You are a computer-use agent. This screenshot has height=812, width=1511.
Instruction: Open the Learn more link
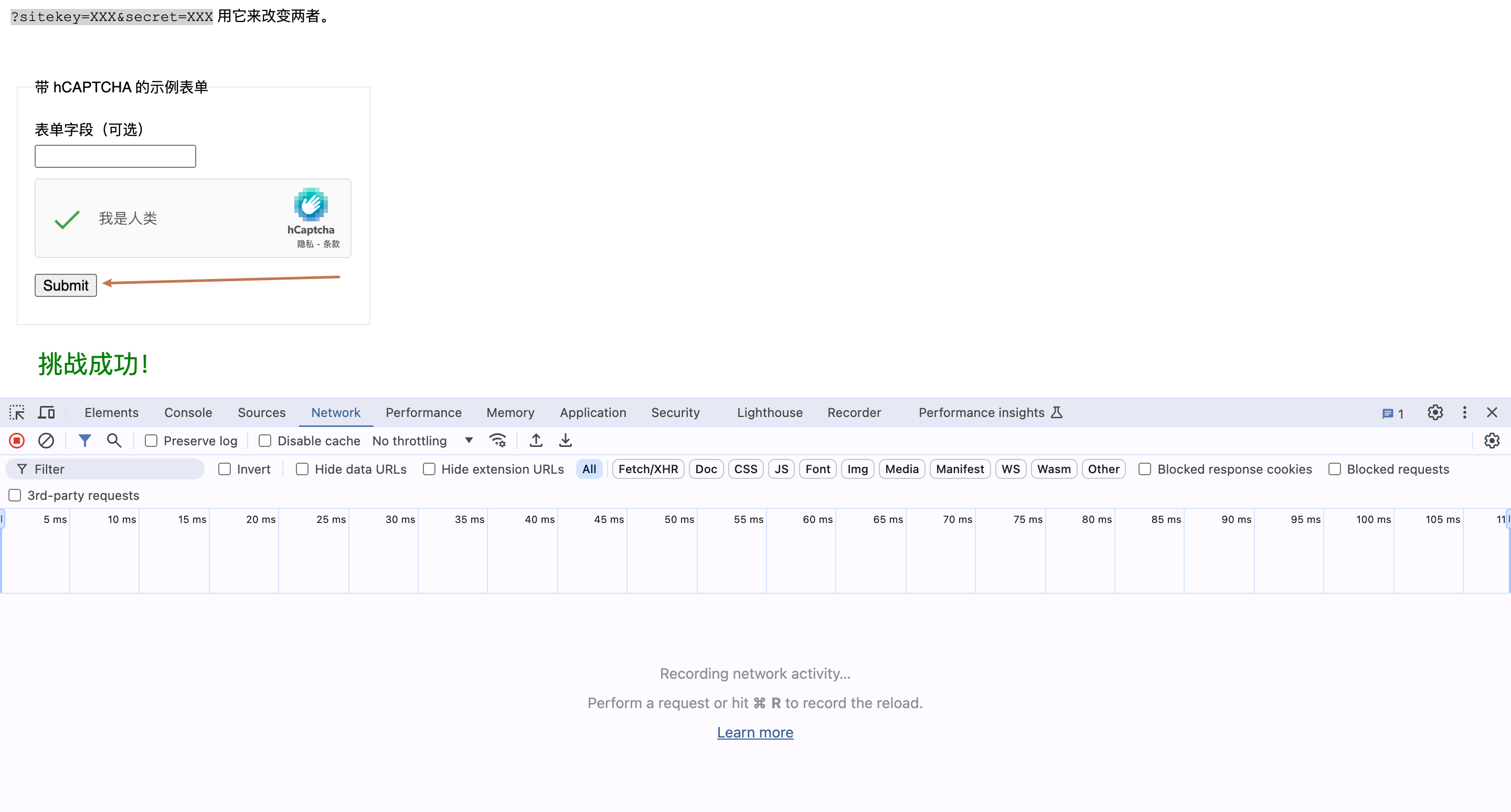(755, 732)
